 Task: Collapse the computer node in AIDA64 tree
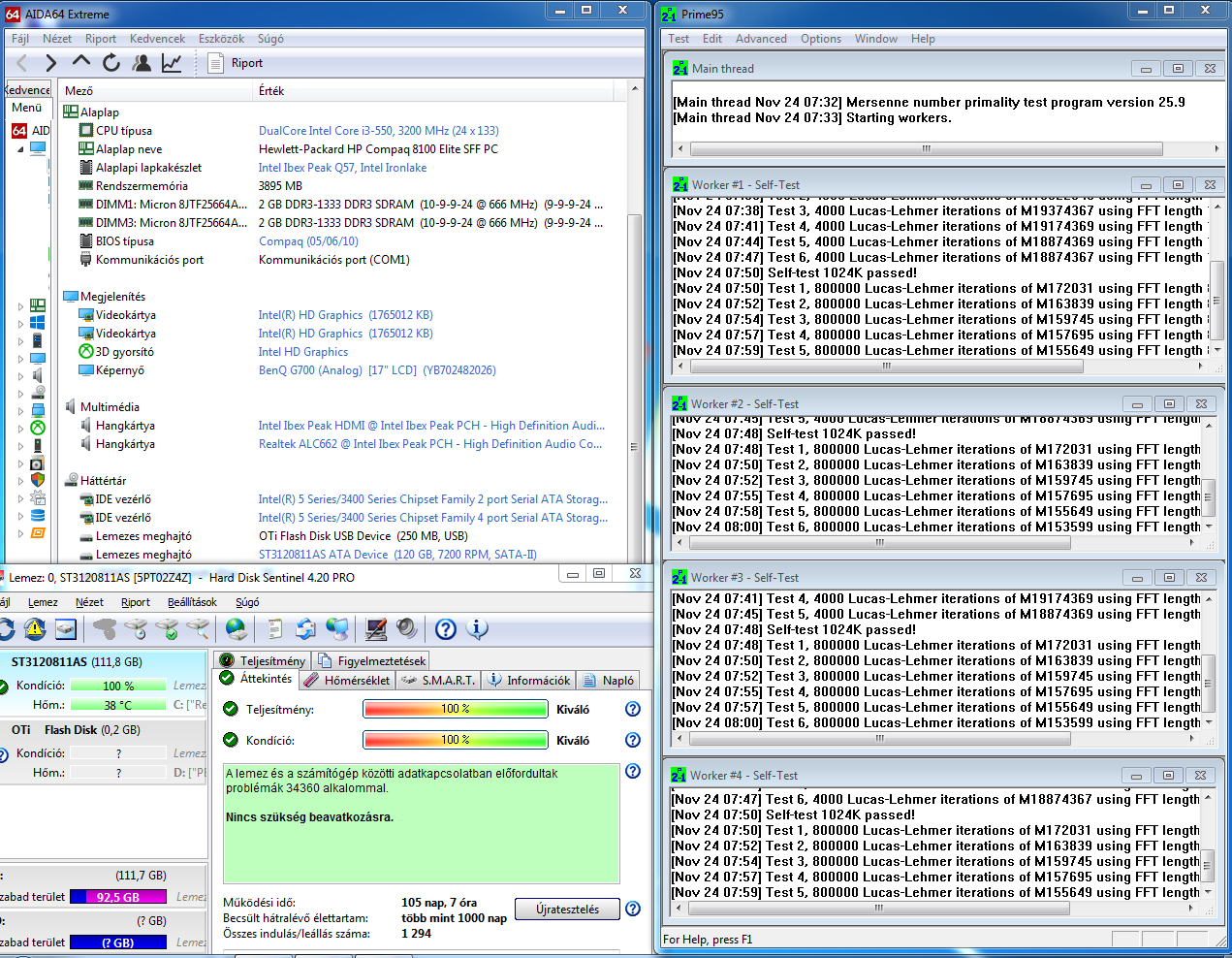click(20, 148)
